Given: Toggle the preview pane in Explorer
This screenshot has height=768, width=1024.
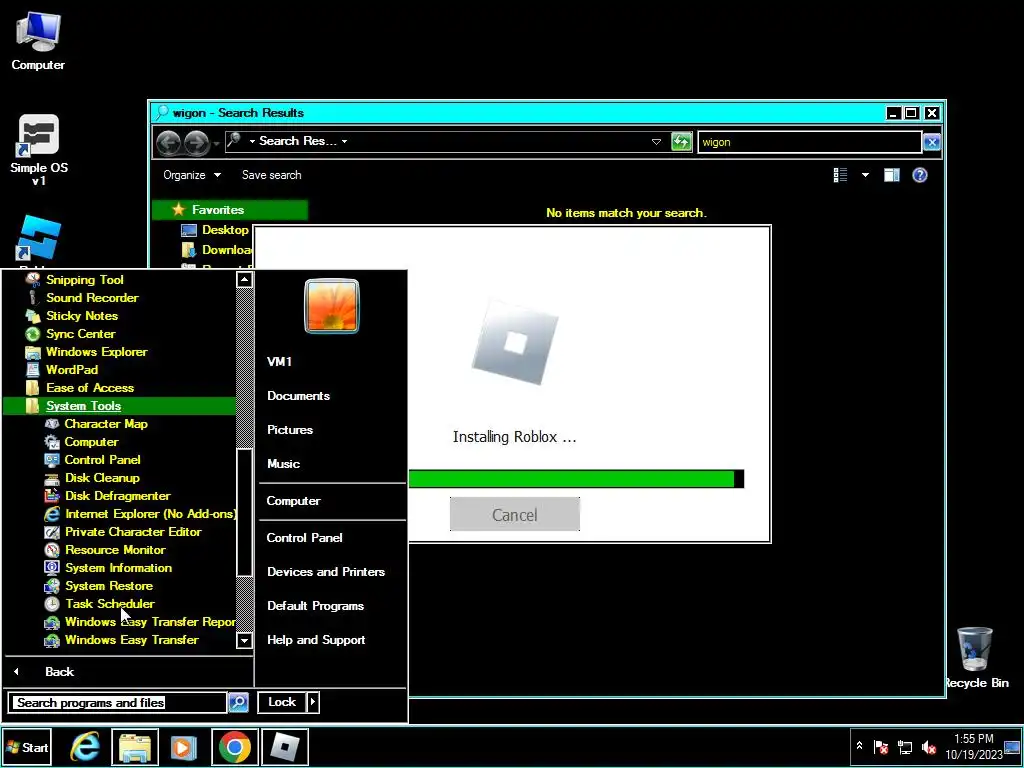Looking at the screenshot, I should [891, 175].
